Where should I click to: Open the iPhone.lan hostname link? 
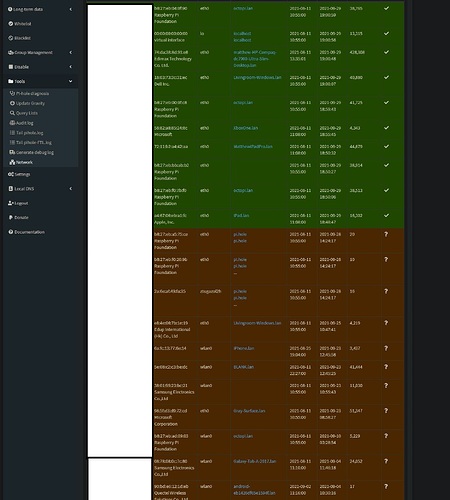[x=244, y=348]
